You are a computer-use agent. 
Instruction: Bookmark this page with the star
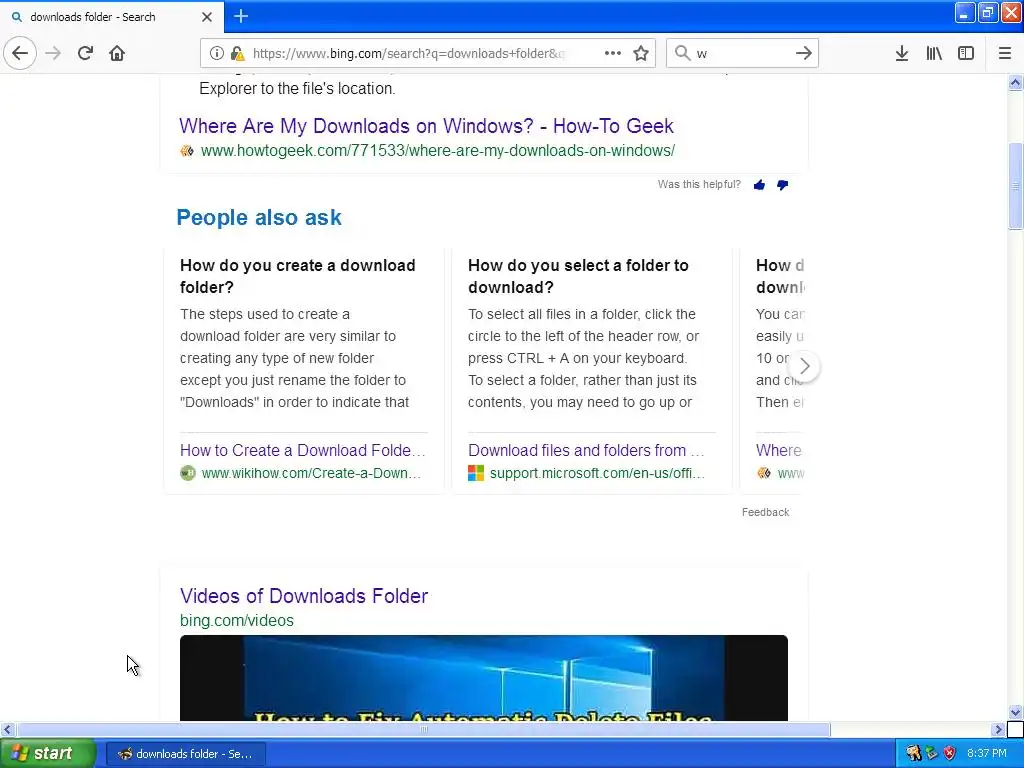pyautogui.click(x=641, y=53)
